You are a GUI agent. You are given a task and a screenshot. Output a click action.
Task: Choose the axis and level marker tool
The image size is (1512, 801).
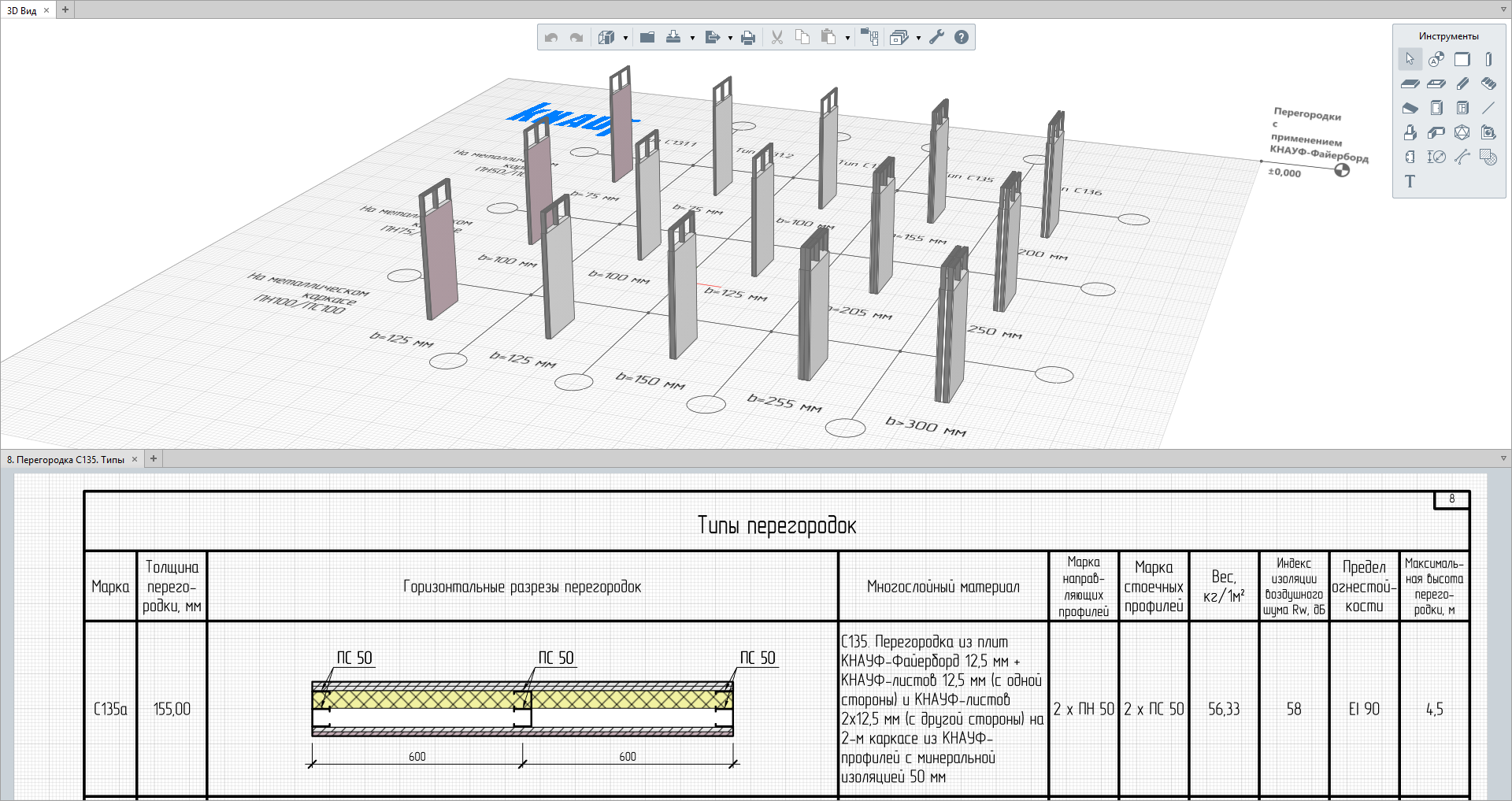[1436, 59]
